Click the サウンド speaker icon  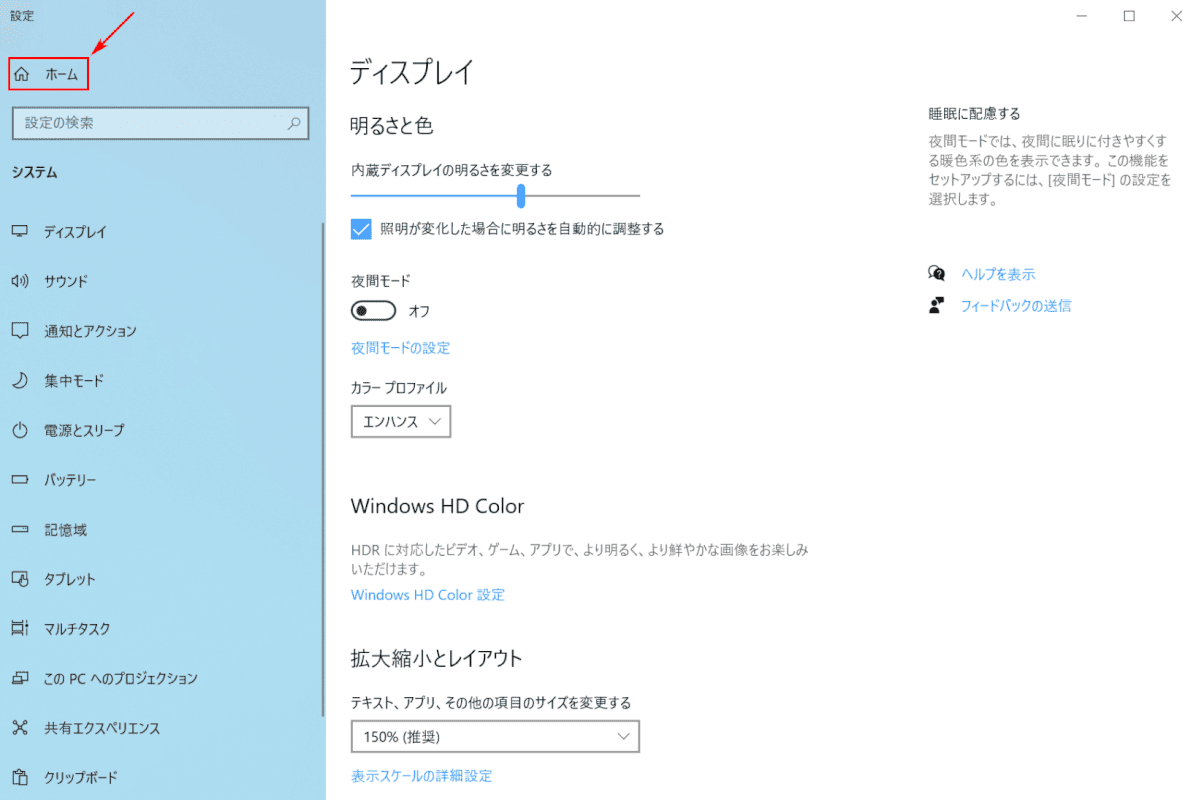21,281
